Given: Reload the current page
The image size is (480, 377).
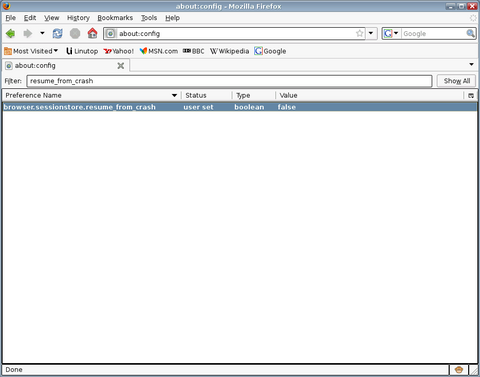Looking at the screenshot, I should tap(57, 33).
